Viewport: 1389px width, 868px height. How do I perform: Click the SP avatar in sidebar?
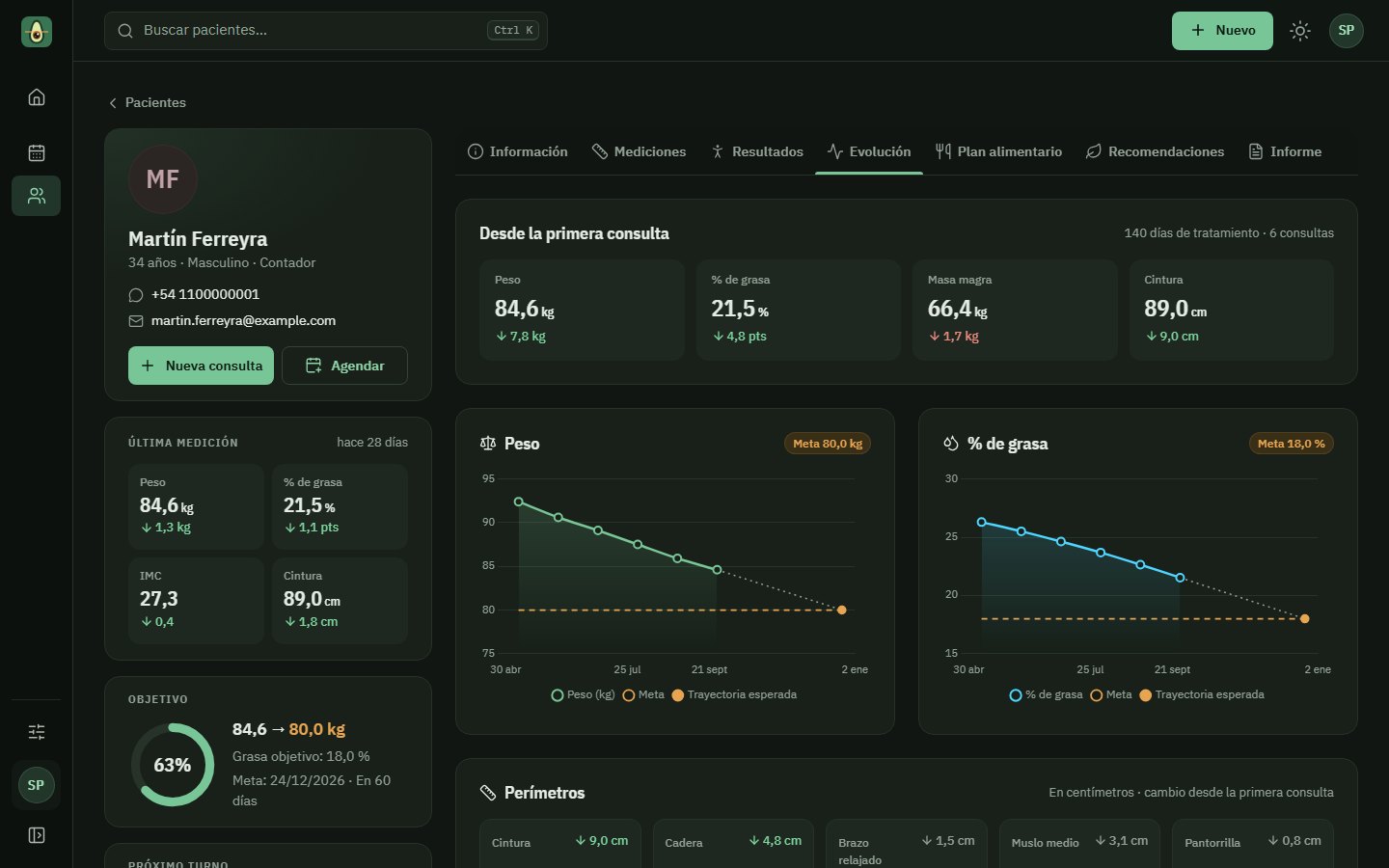tap(36, 785)
